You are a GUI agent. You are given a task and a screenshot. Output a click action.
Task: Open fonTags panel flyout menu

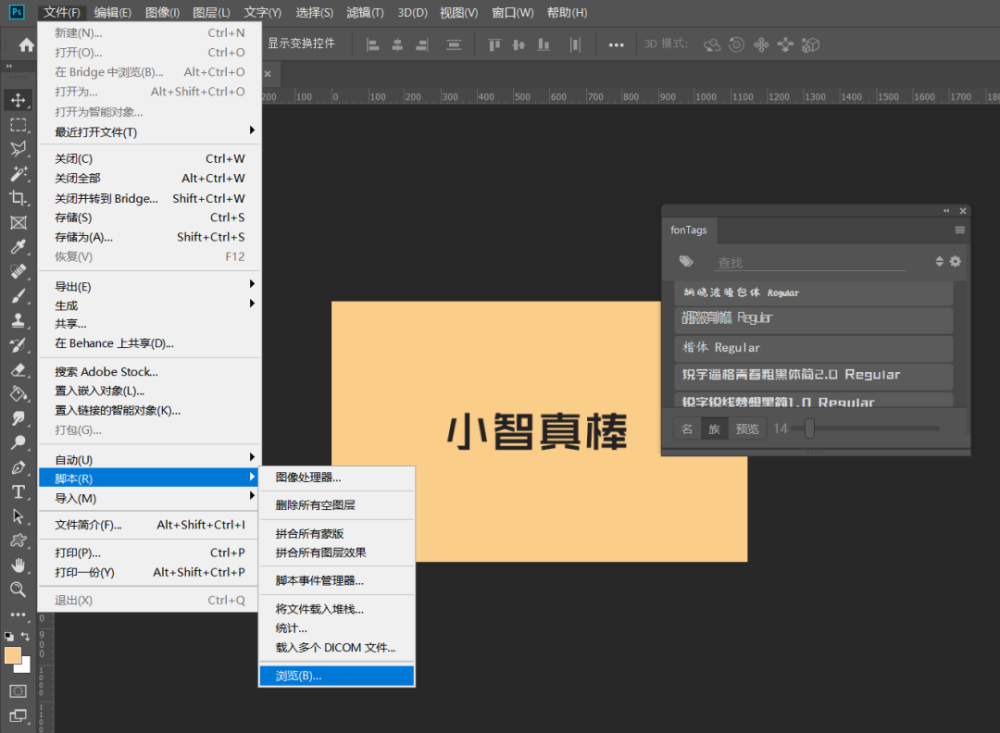pyautogui.click(x=960, y=230)
